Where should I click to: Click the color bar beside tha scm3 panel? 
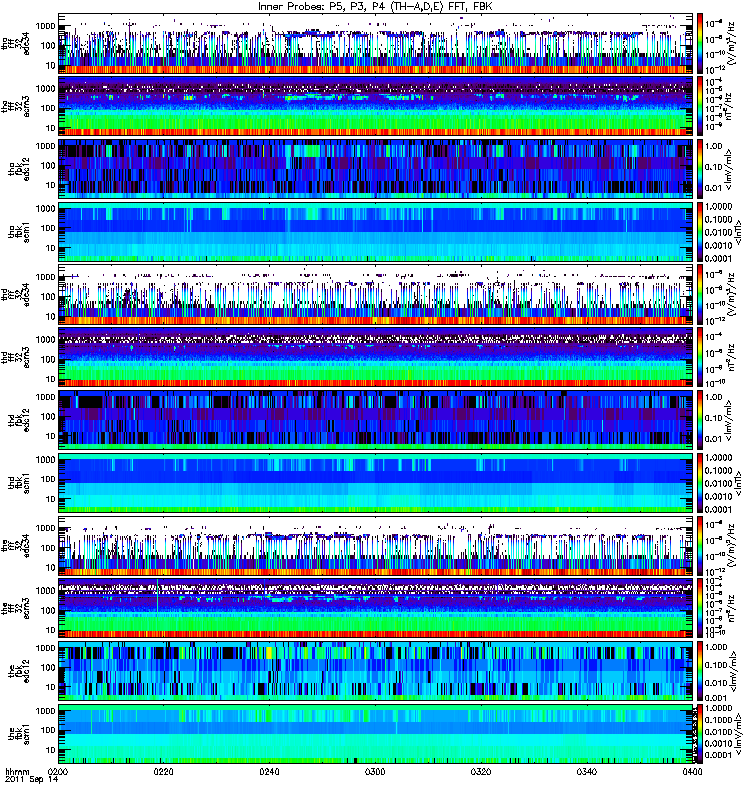click(699, 106)
